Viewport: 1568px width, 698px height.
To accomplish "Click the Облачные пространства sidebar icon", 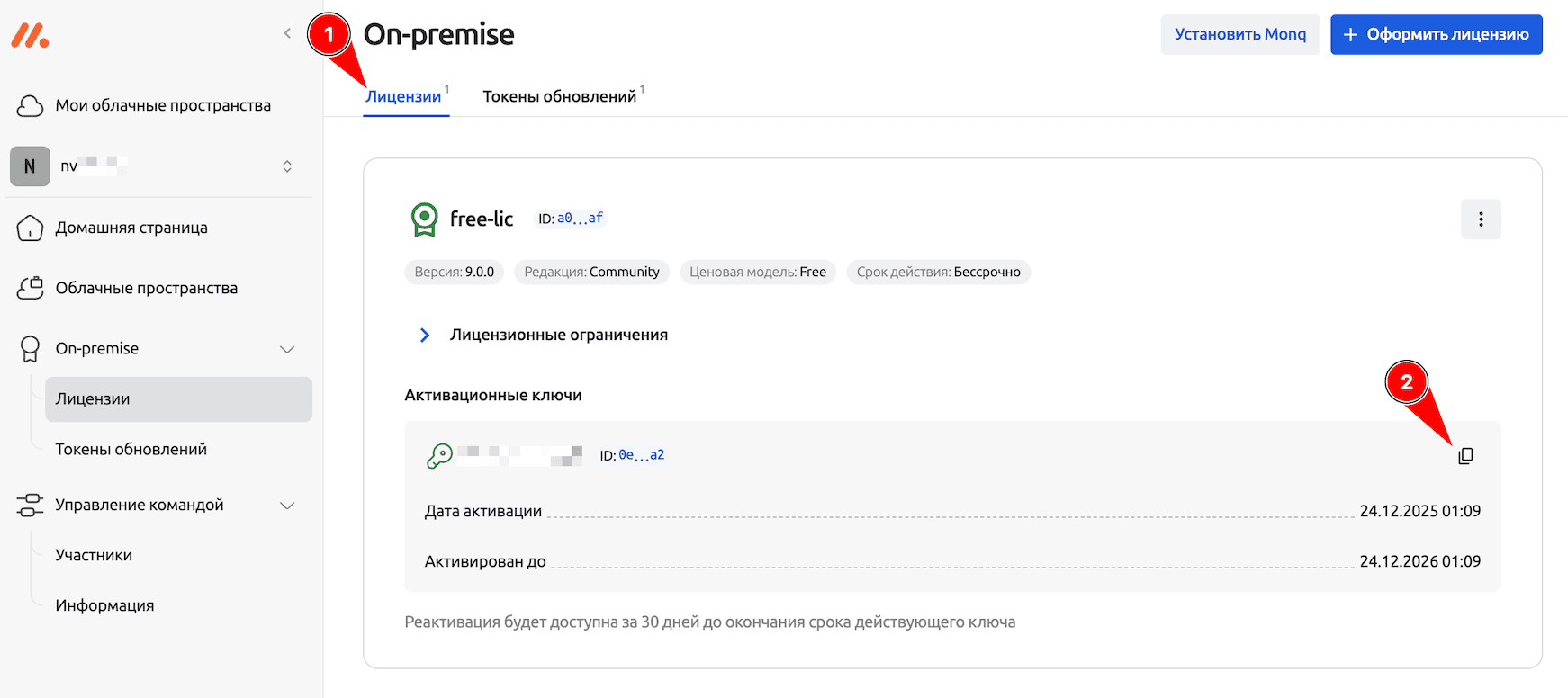I will [x=30, y=289].
